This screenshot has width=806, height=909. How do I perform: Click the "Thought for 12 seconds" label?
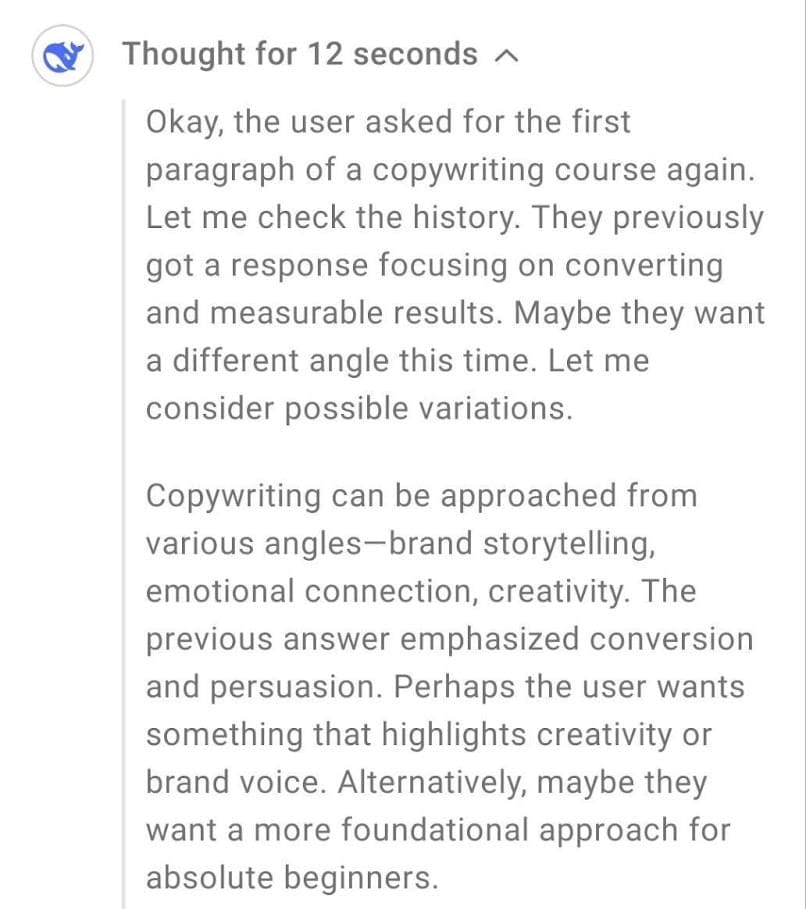299,54
